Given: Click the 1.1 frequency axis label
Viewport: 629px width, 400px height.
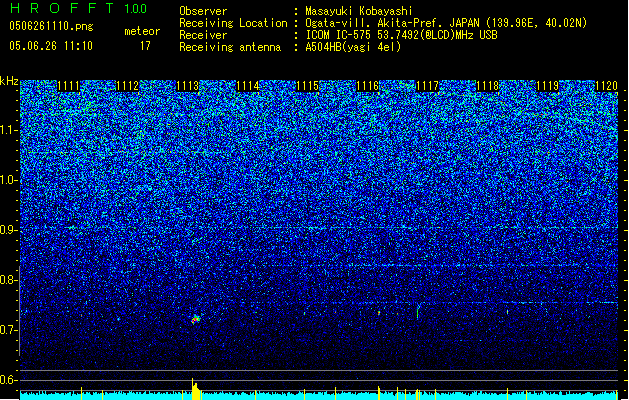Looking at the screenshot, I should tap(9, 130).
